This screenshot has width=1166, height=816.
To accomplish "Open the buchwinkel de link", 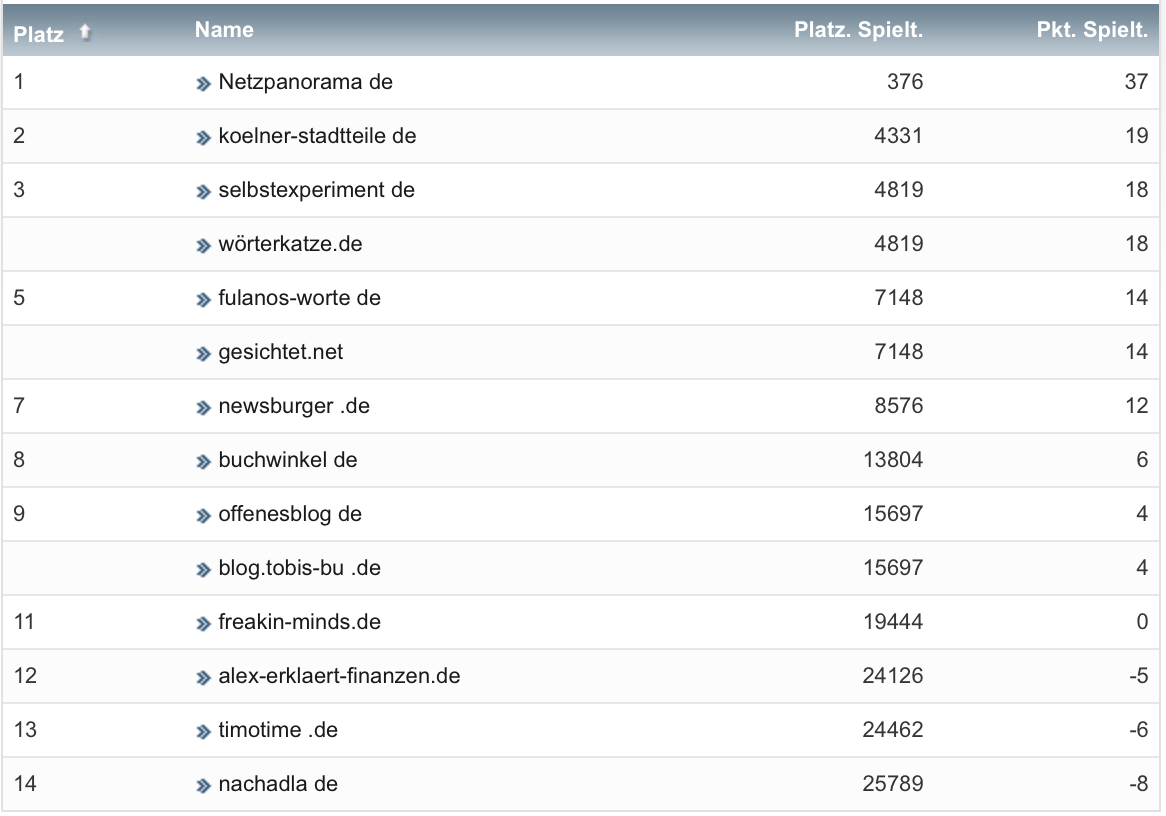I will 288,460.
